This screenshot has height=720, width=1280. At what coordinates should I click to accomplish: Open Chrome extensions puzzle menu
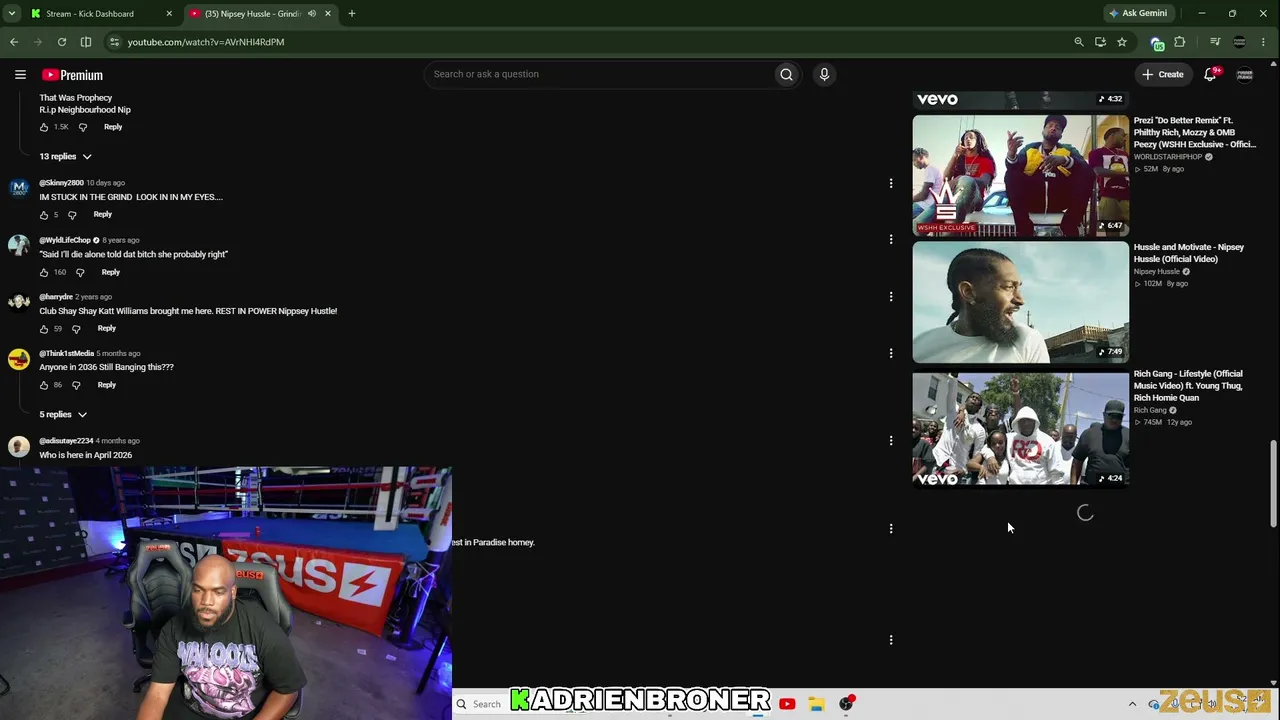[x=1180, y=42]
